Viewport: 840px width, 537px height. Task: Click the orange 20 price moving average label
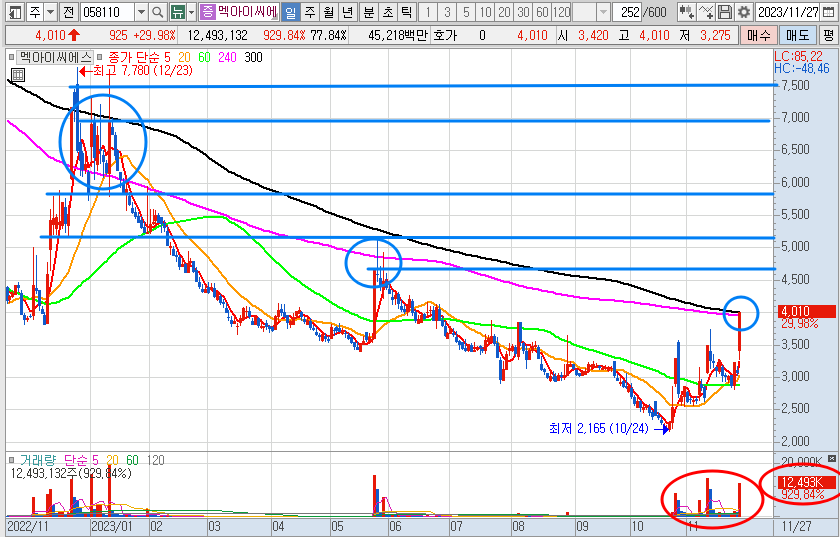184,57
